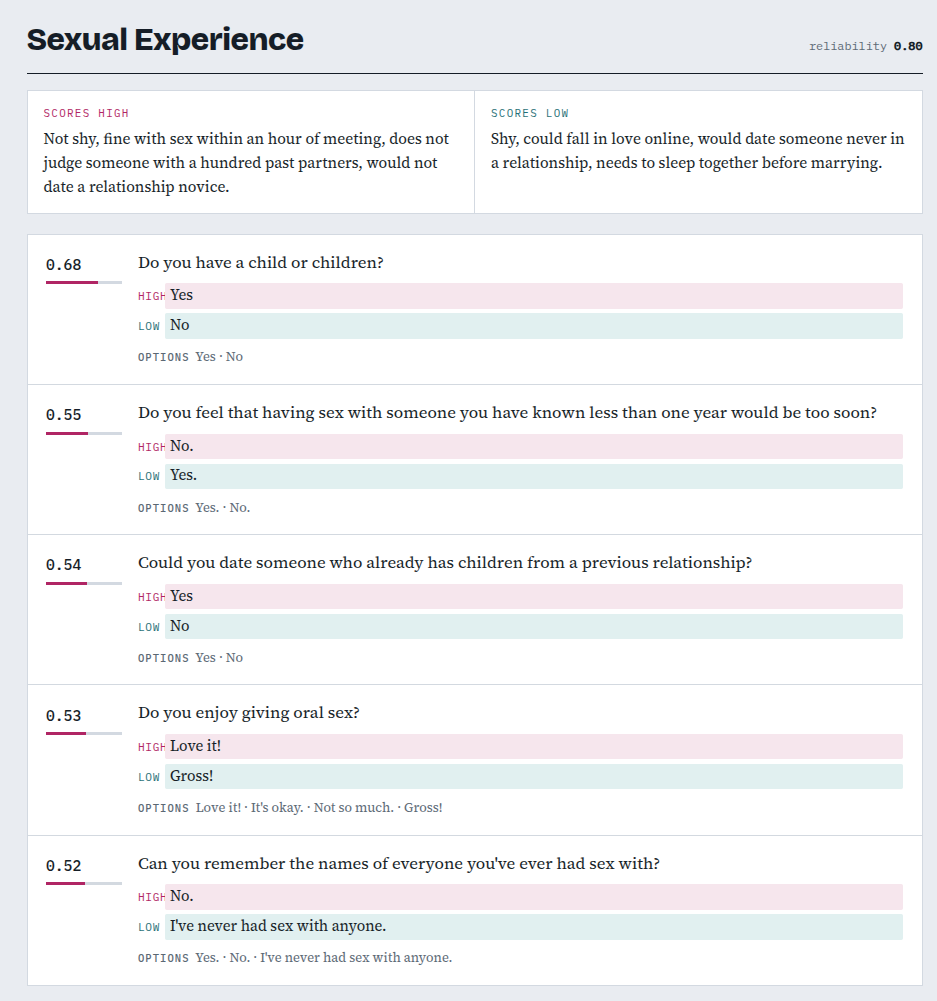Click the dating someone with children question
This screenshot has width=937, height=1001.
click(x=445, y=563)
